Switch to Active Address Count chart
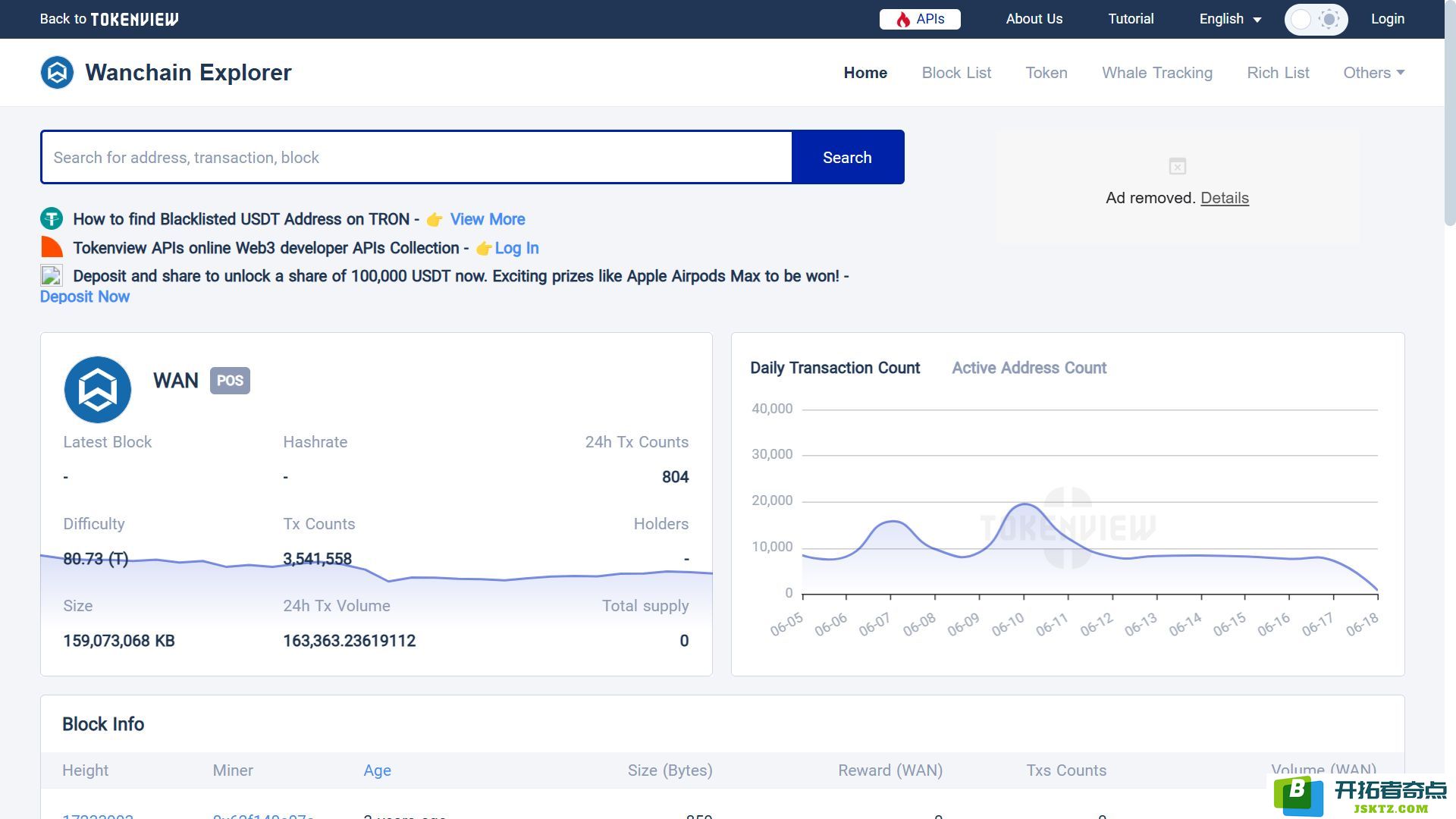 1029,368
